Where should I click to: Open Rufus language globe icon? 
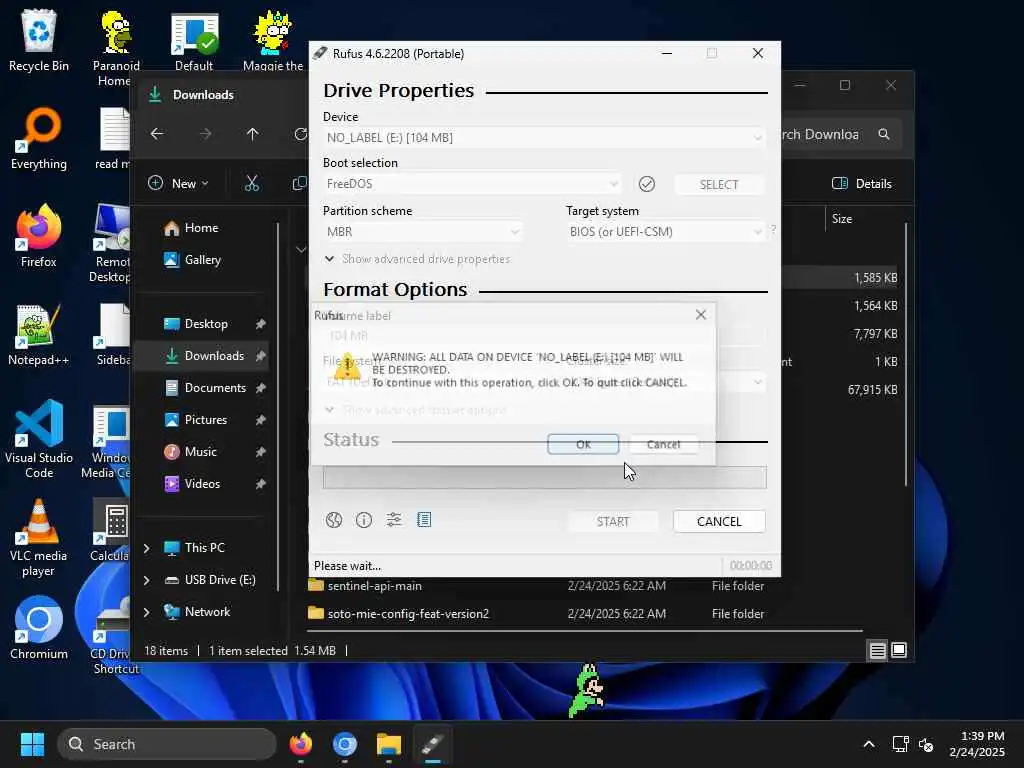[x=334, y=520]
